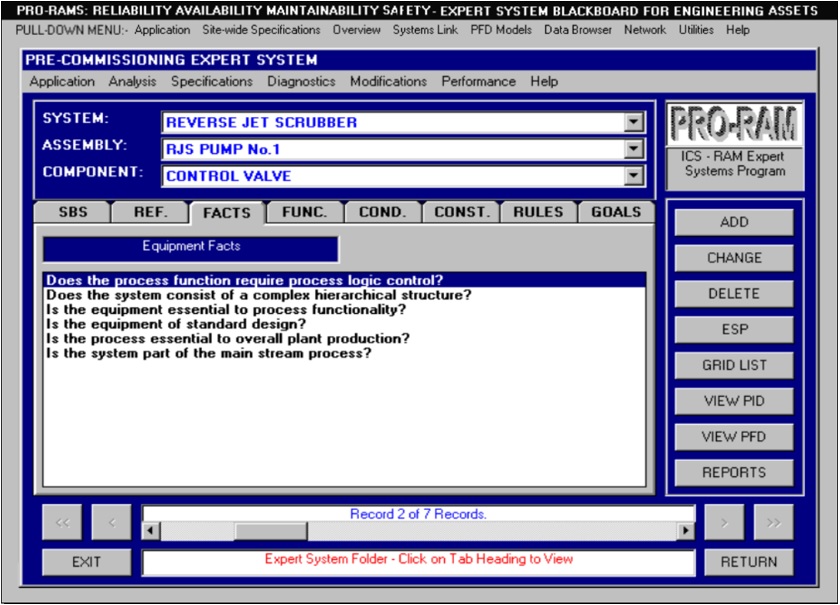Open the ASSEMBLY dropdown arrow

pyautogui.click(x=634, y=149)
